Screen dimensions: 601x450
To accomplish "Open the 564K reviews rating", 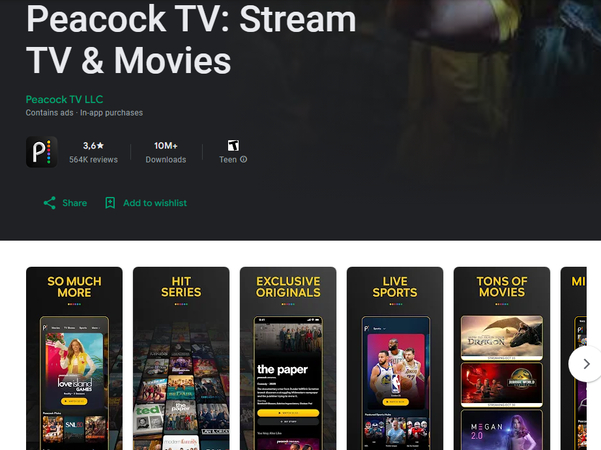I will [93, 159].
